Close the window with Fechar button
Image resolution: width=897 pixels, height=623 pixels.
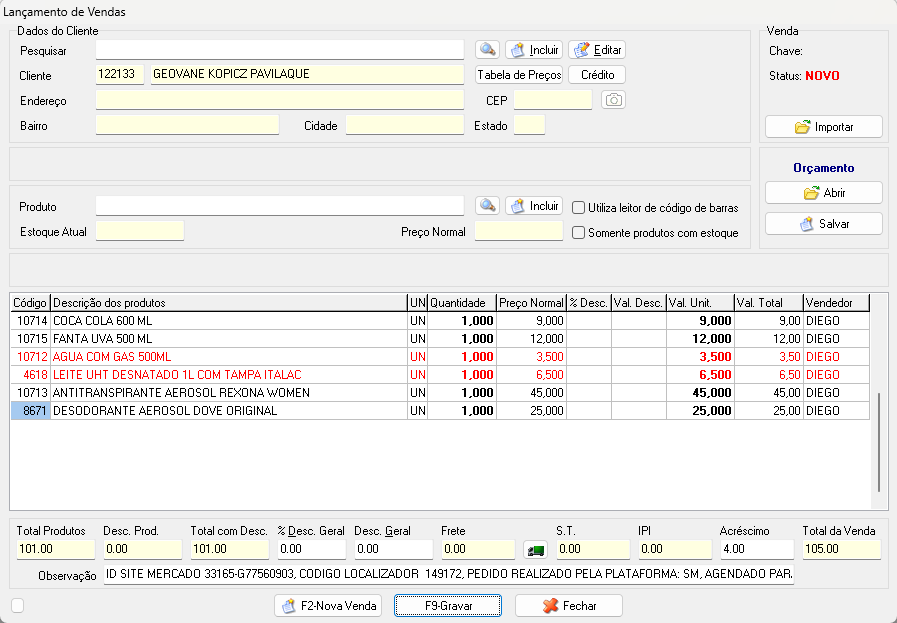pyautogui.click(x=569, y=606)
